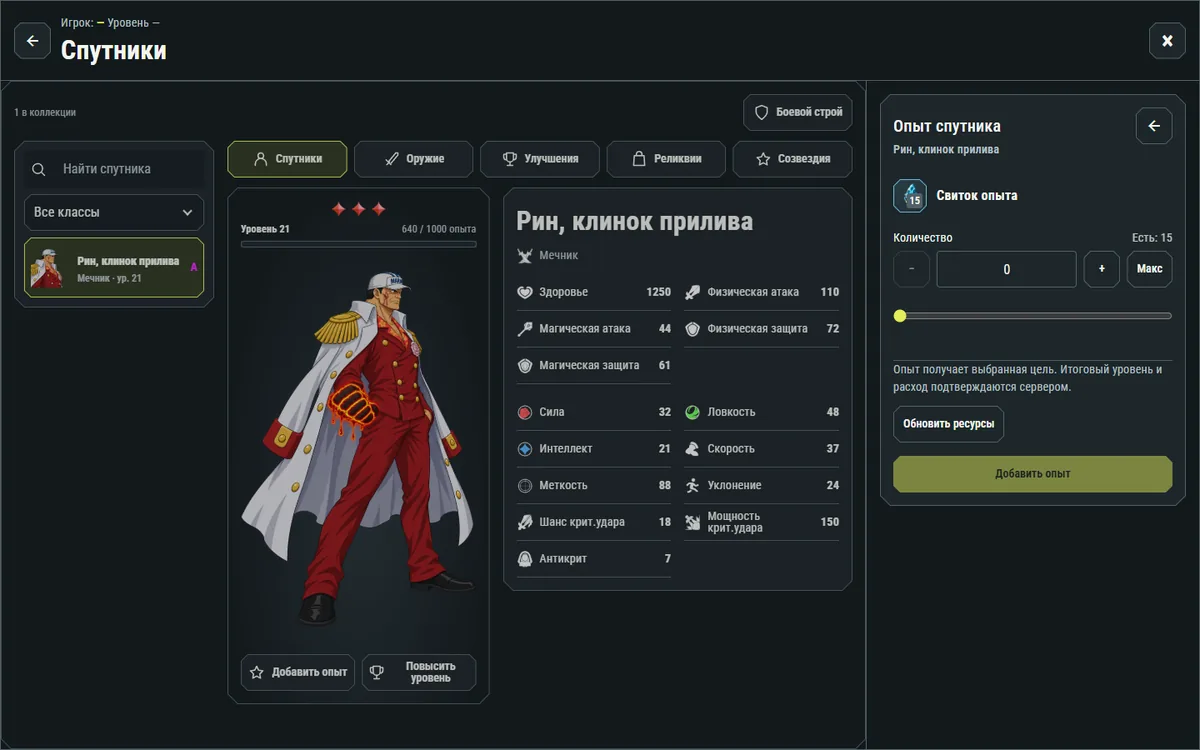Switch to the Оружие tab
This screenshot has width=1200, height=750.
pos(414,159)
